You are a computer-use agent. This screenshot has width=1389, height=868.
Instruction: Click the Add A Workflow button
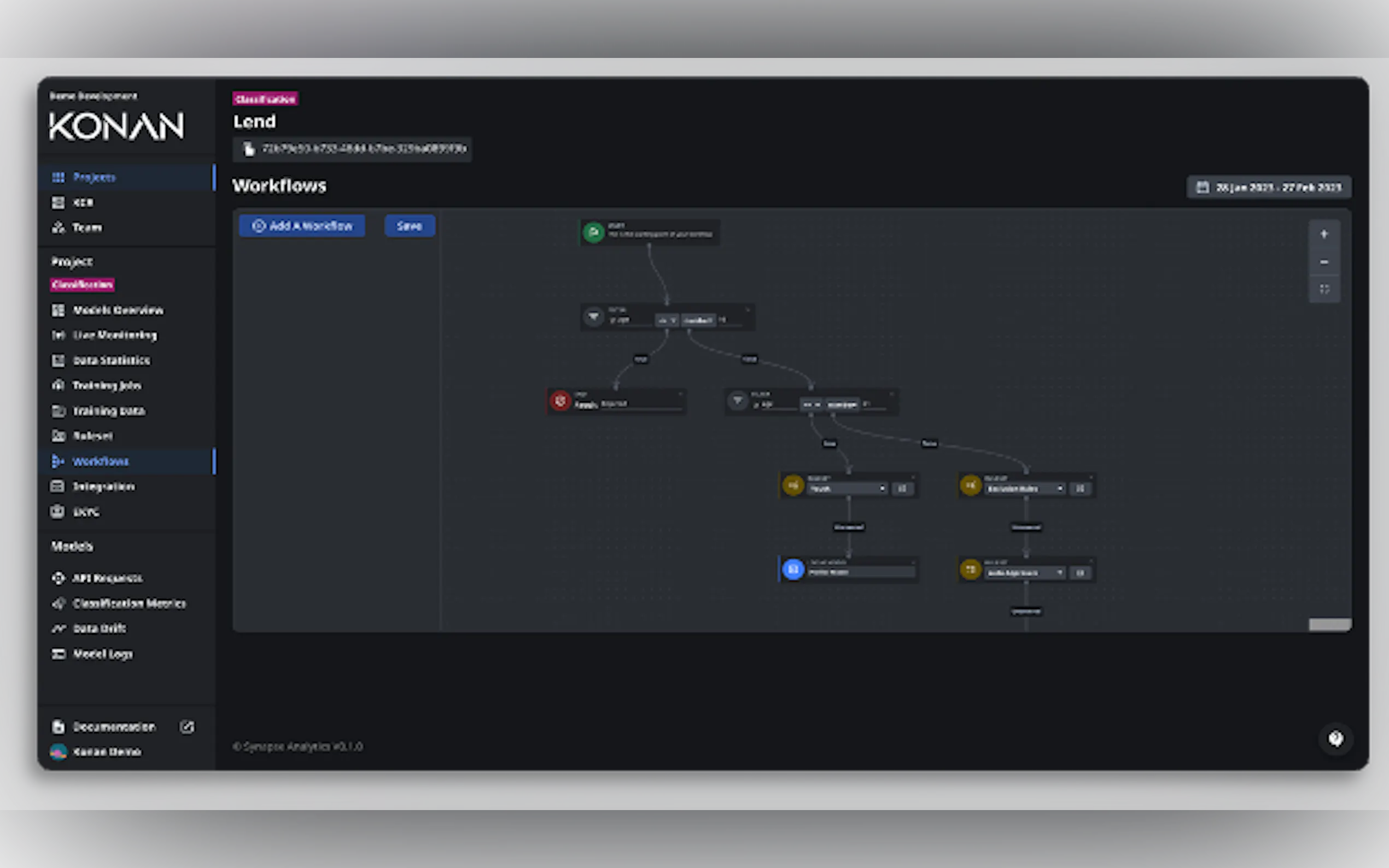tap(302, 226)
